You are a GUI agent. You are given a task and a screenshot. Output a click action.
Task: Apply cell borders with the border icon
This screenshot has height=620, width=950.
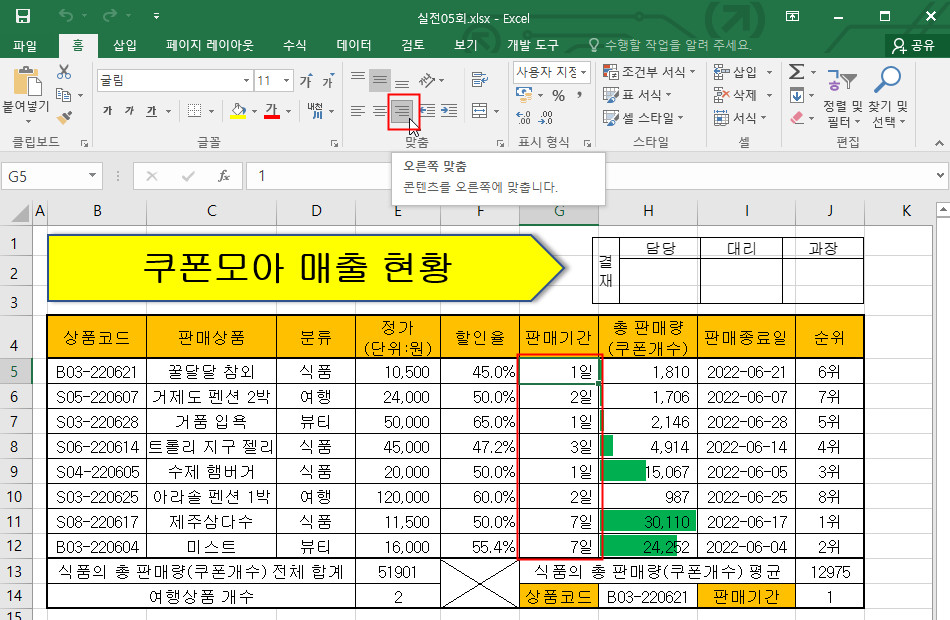click(x=194, y=111)
